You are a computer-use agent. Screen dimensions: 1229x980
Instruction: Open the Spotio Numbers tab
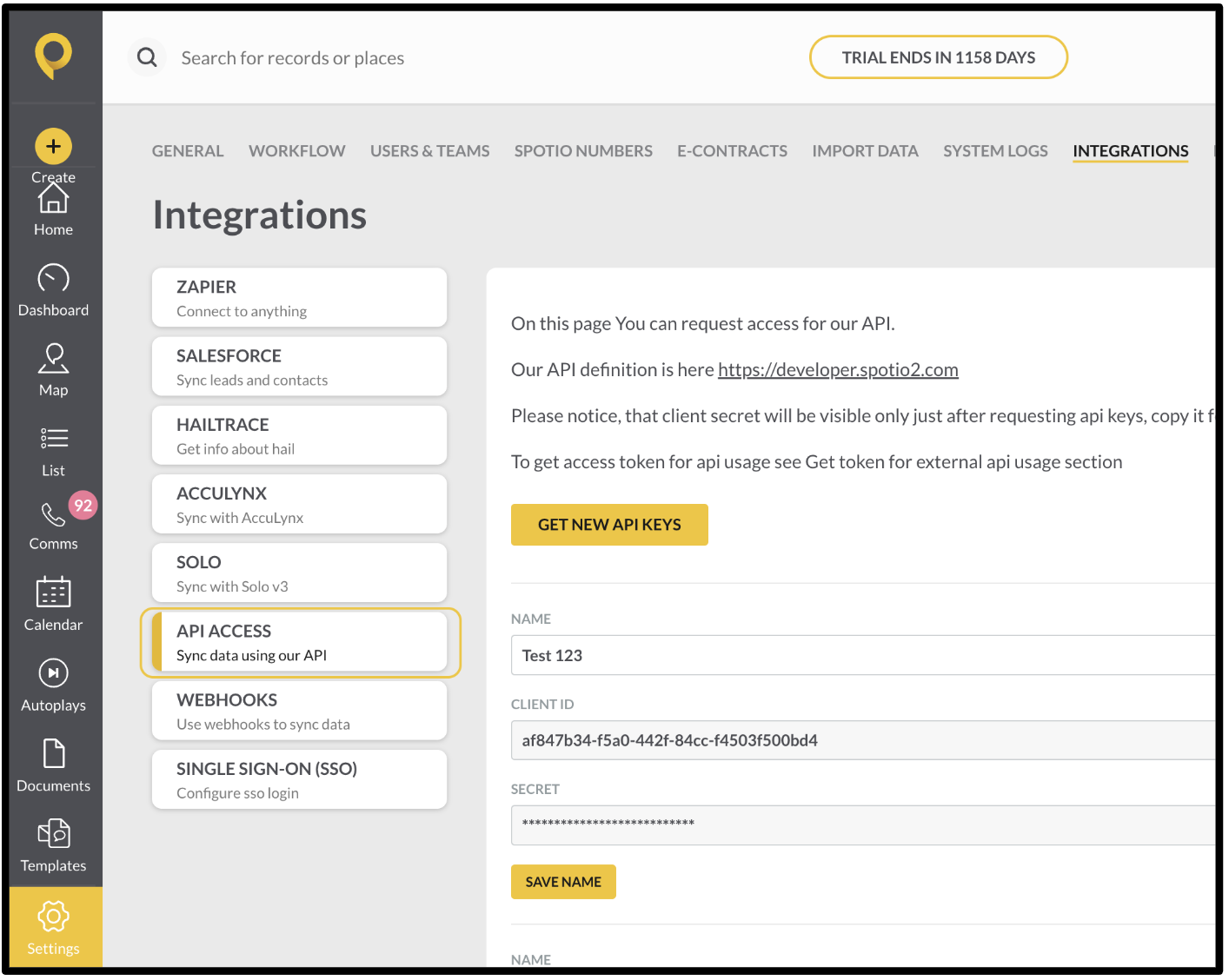click(583, 151)
